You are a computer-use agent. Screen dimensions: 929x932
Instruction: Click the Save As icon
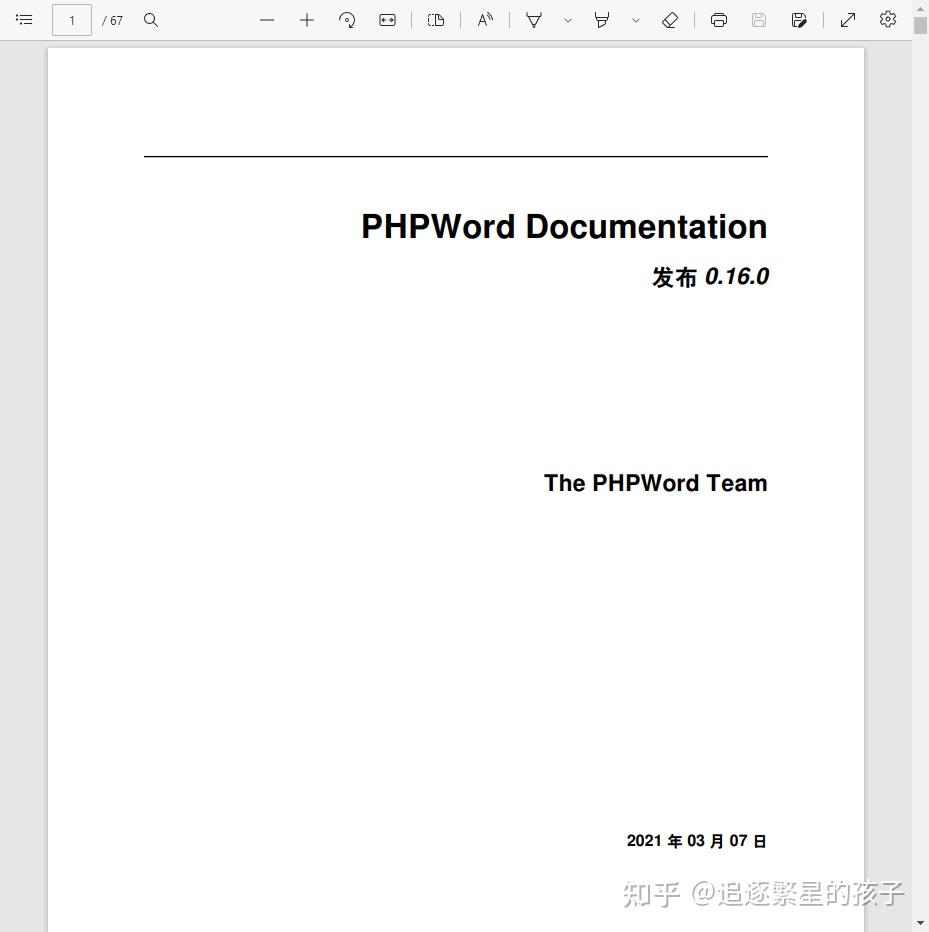tap(799, 20)
